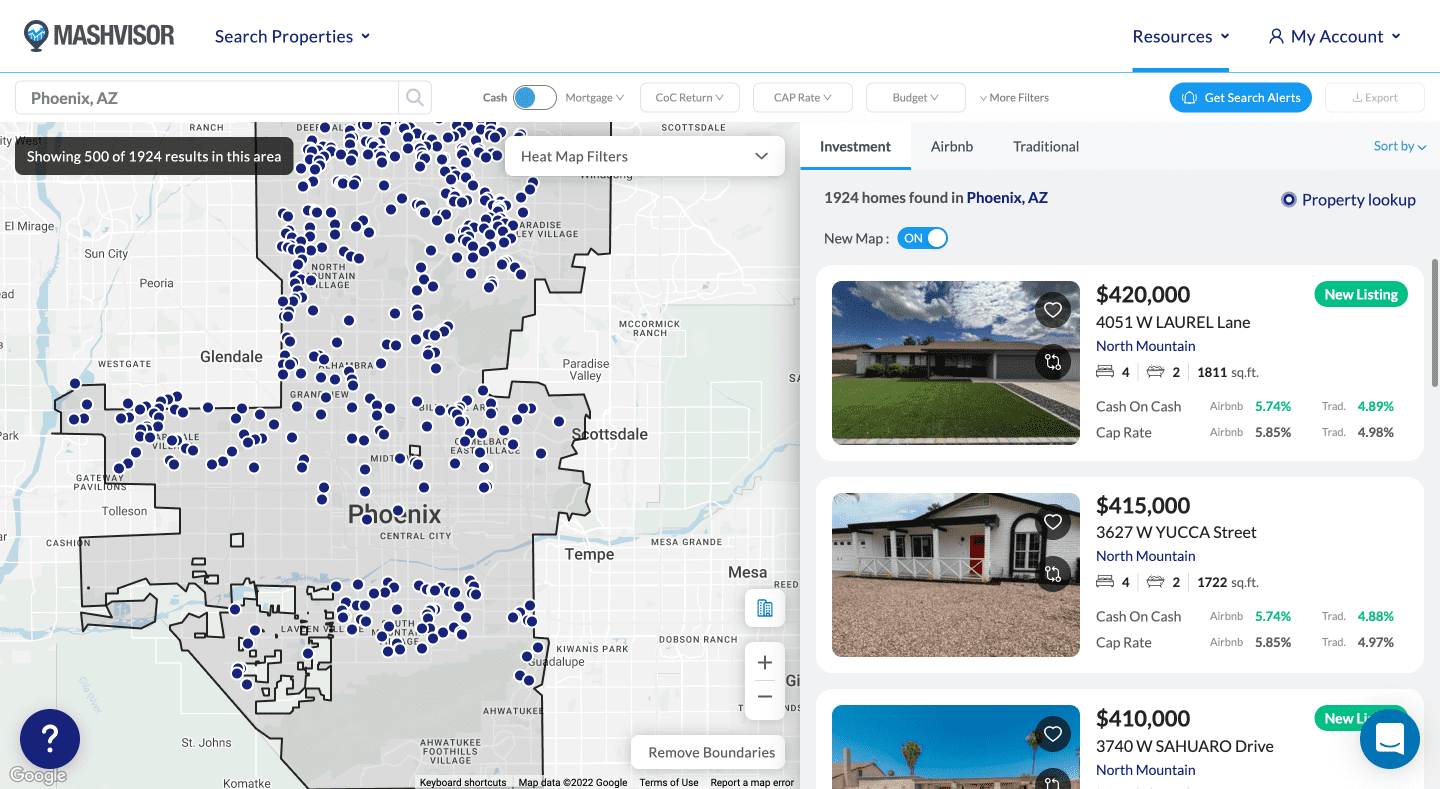Viewport: 1440px width, 789px height.
Task: Open the compare icon on the Laurel Lane photo
Action: (x=1053, y=362)
